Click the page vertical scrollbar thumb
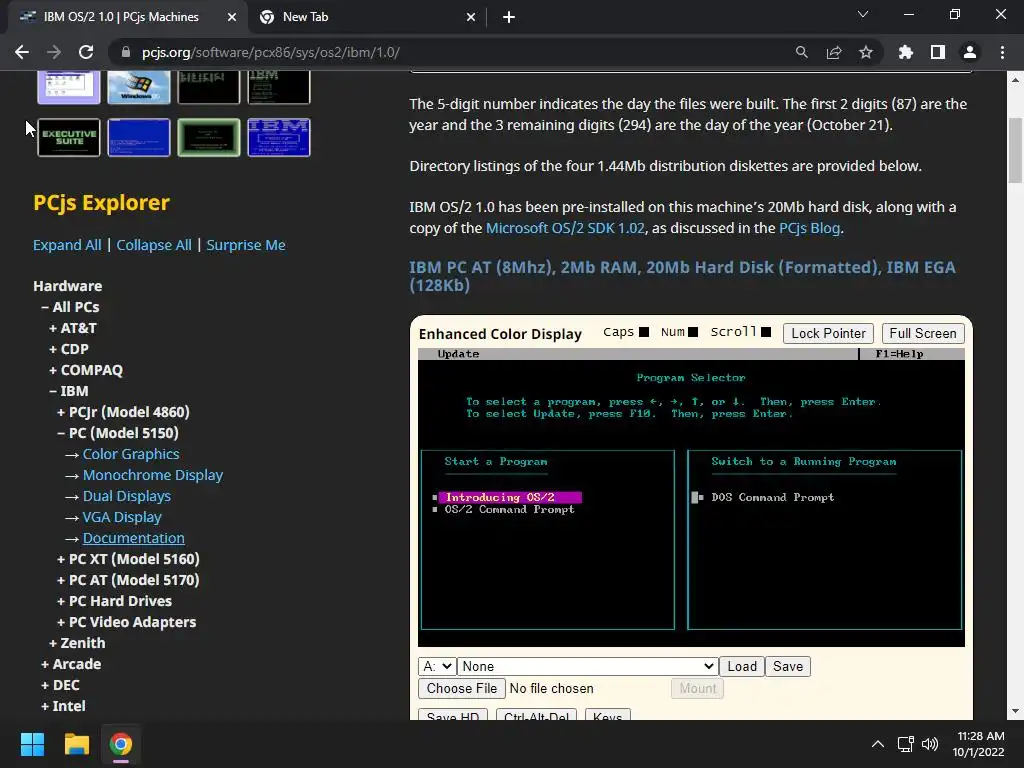 coord(1015,151)
